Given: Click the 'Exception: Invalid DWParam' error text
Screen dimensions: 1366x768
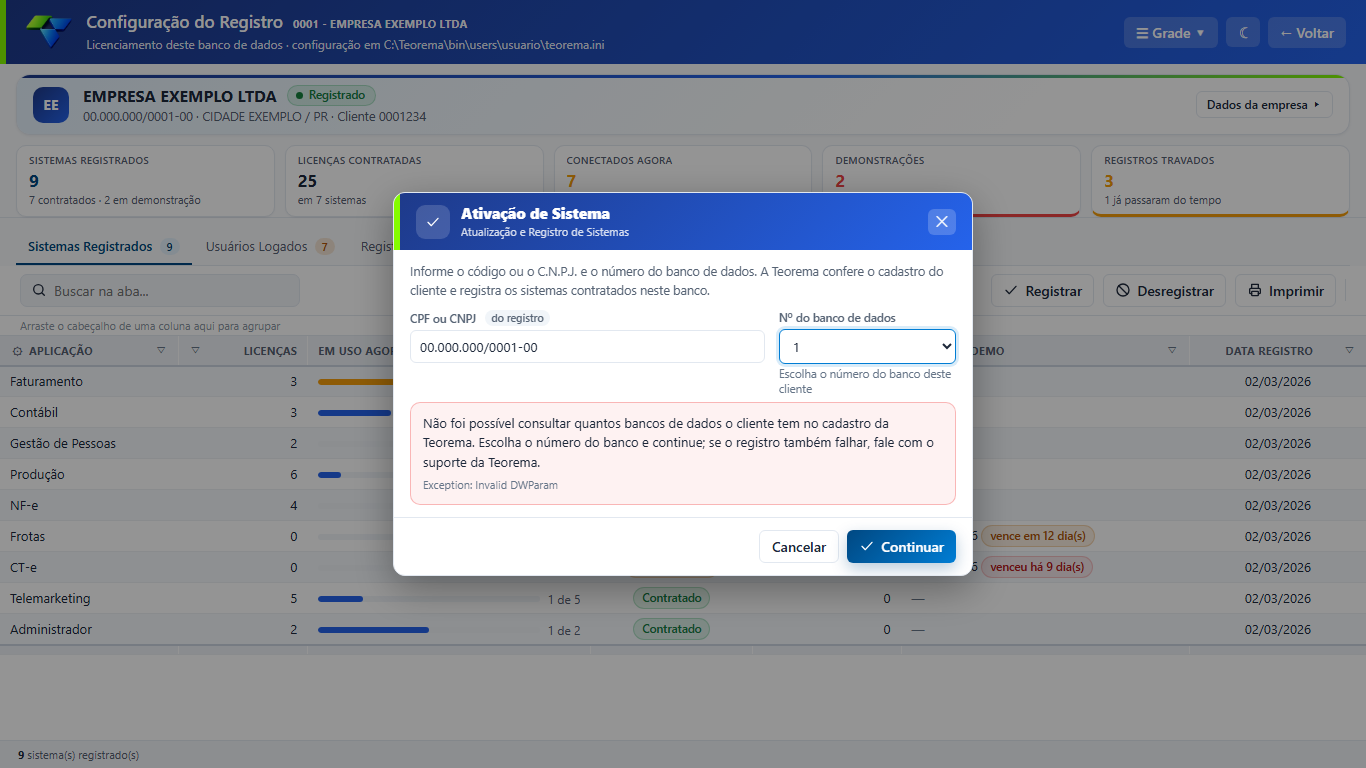Looking at the screenshot, I should [490, 485].
